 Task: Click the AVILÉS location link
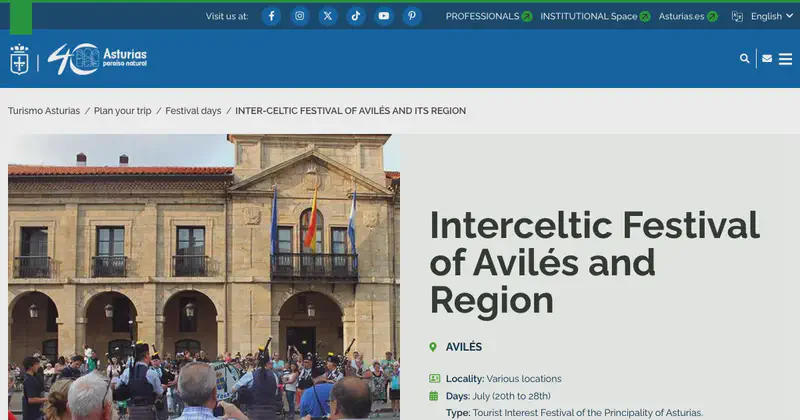tap(464, 347)
